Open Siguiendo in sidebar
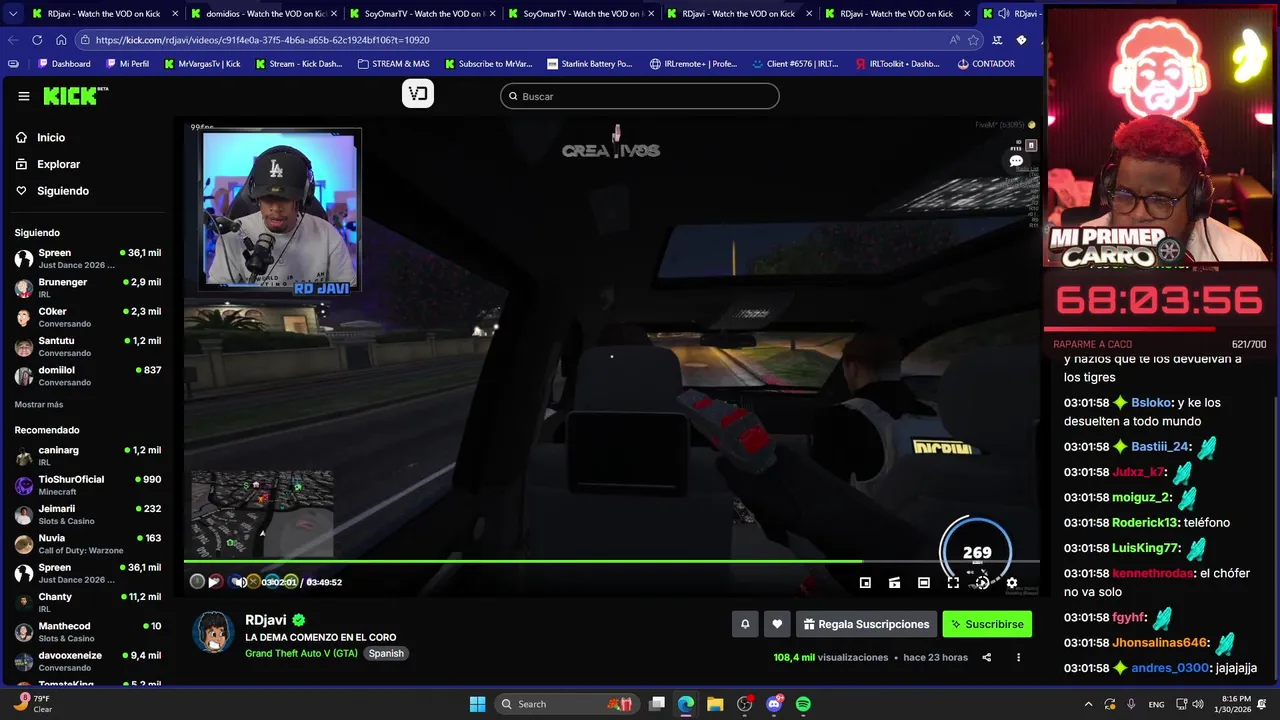1280x720 pixels. click(63, 191)
